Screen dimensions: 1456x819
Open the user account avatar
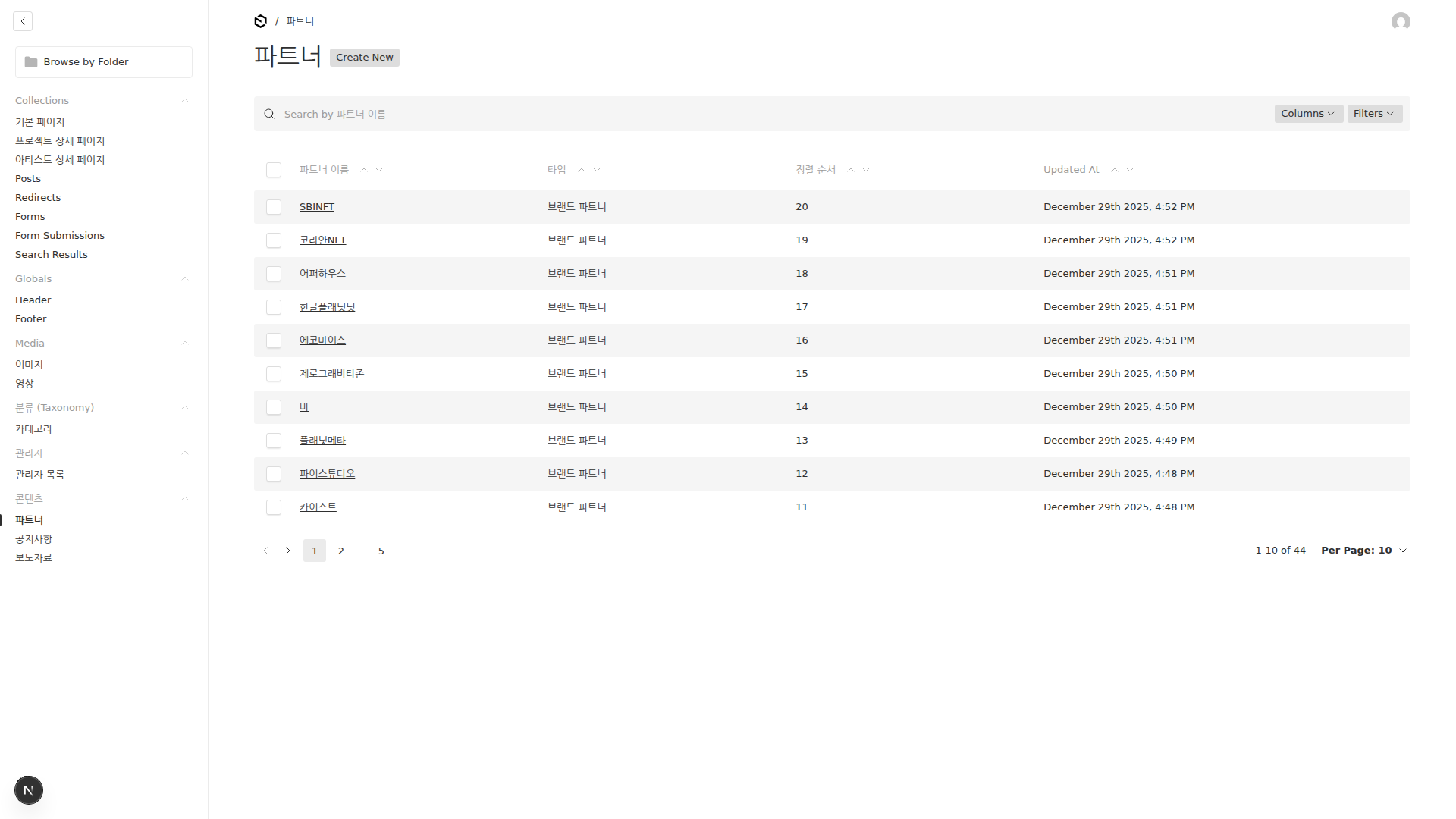tap(1400, 21)
